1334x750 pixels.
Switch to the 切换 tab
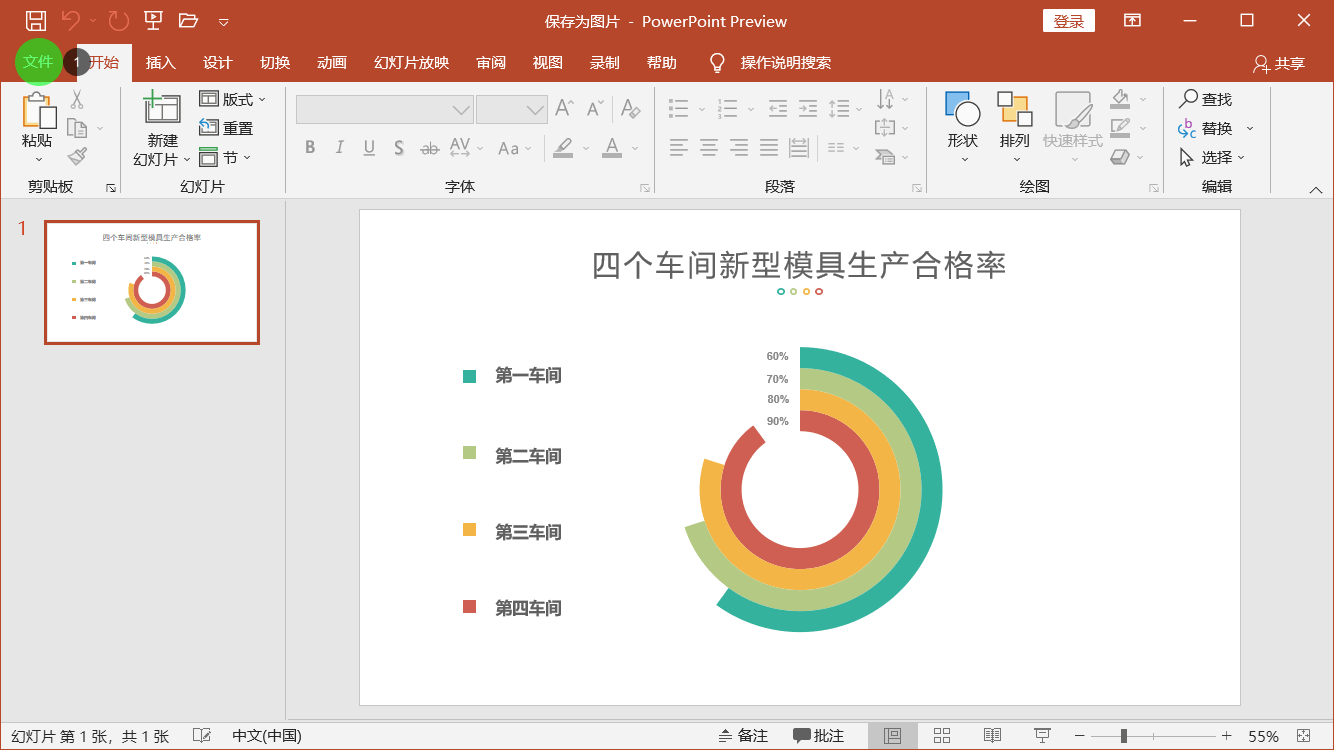[x=275, y=62]
